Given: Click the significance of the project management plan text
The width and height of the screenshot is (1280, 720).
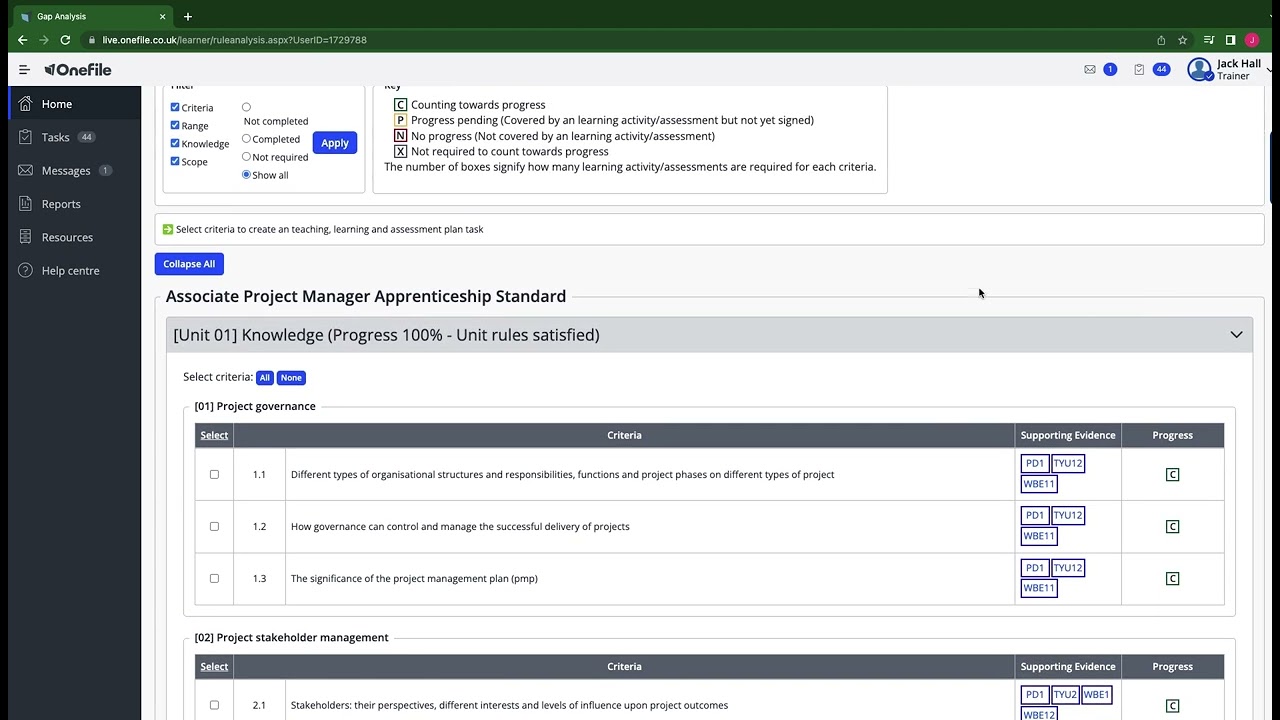Looking at the screenshot, I should click(414, 578).
